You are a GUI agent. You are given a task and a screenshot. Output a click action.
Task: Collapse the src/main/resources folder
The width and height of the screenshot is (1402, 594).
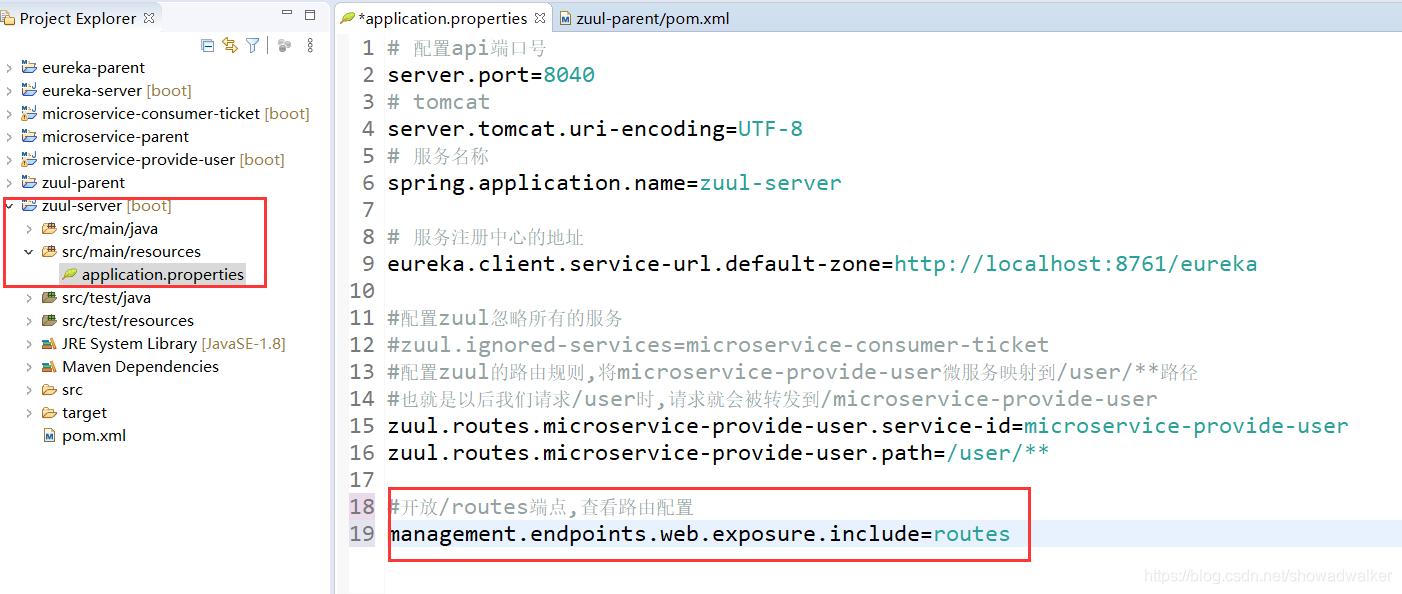click(x=30, y=252)
